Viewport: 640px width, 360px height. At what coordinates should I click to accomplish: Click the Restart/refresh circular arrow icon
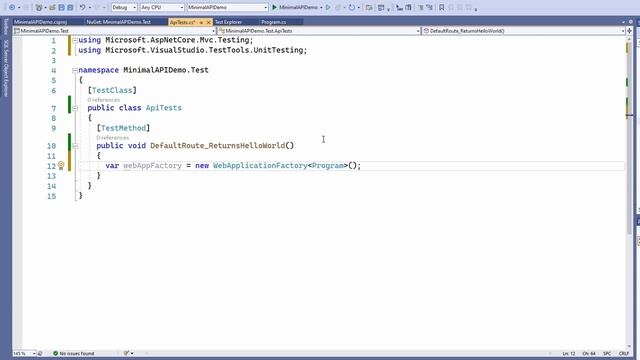pos(351,7)
